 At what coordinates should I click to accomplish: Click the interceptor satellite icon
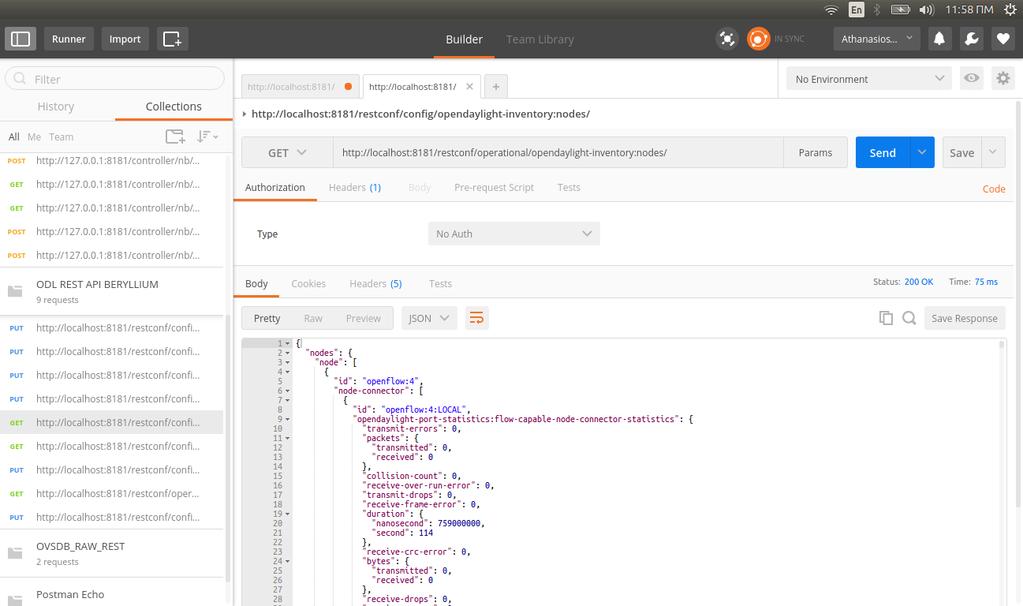pos(726,39)
